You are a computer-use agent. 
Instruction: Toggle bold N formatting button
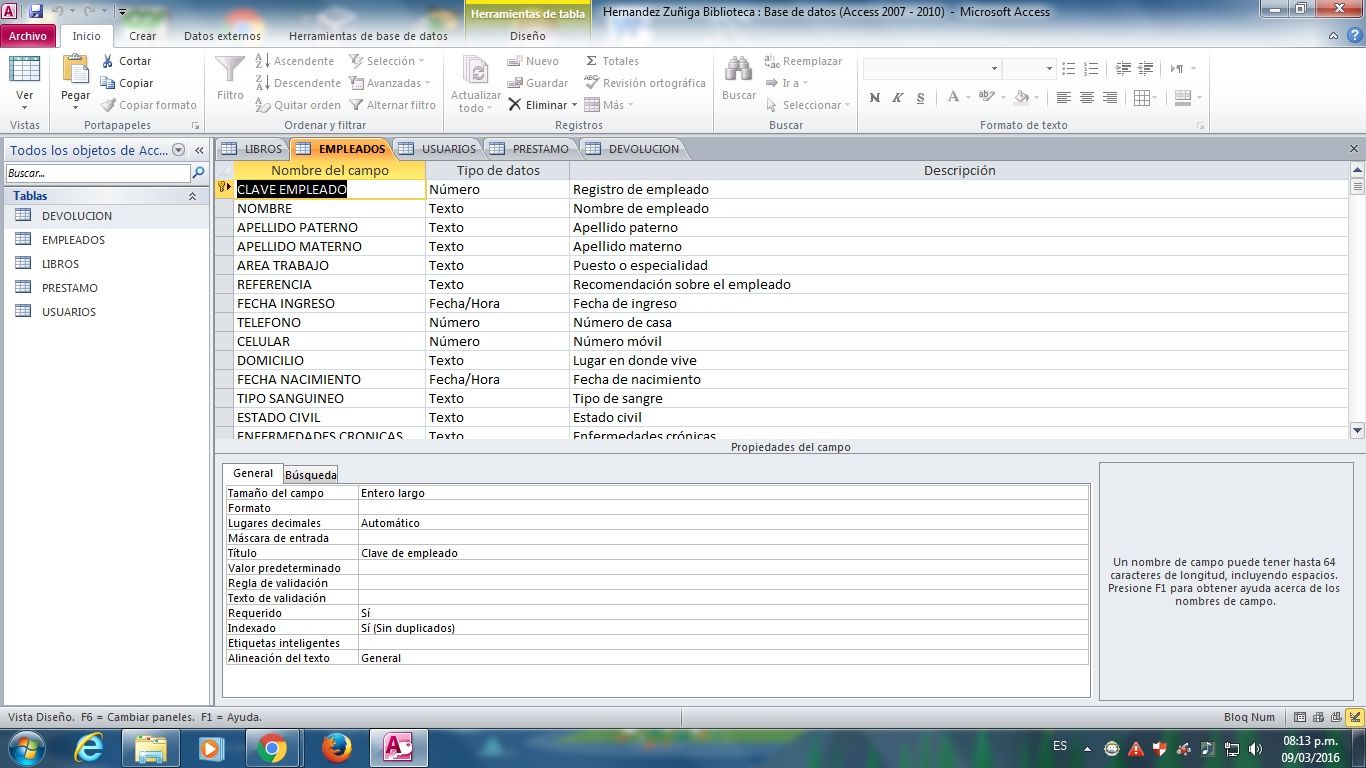point(875,98)
